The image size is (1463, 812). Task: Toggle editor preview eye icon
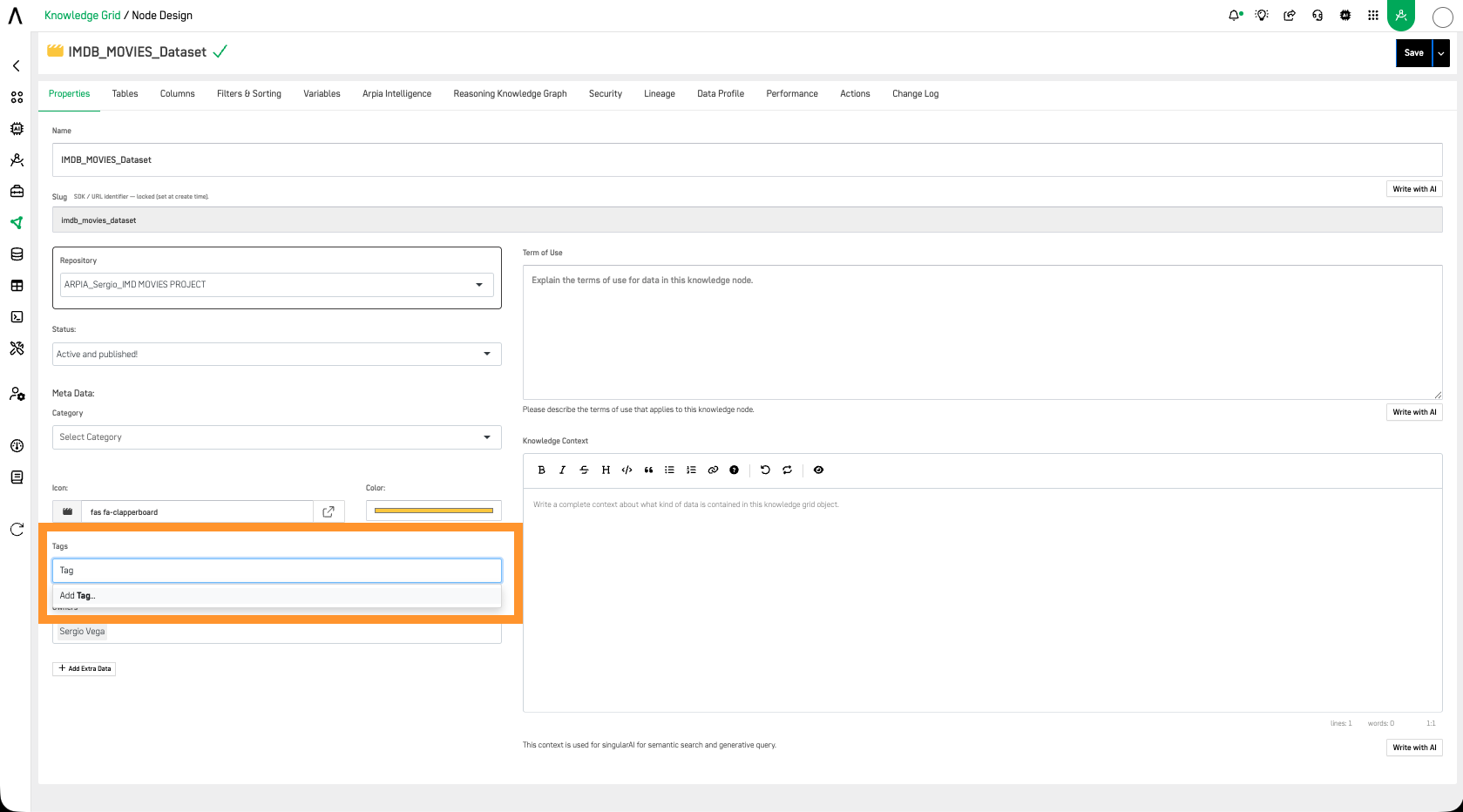click(x=818, y=470)
